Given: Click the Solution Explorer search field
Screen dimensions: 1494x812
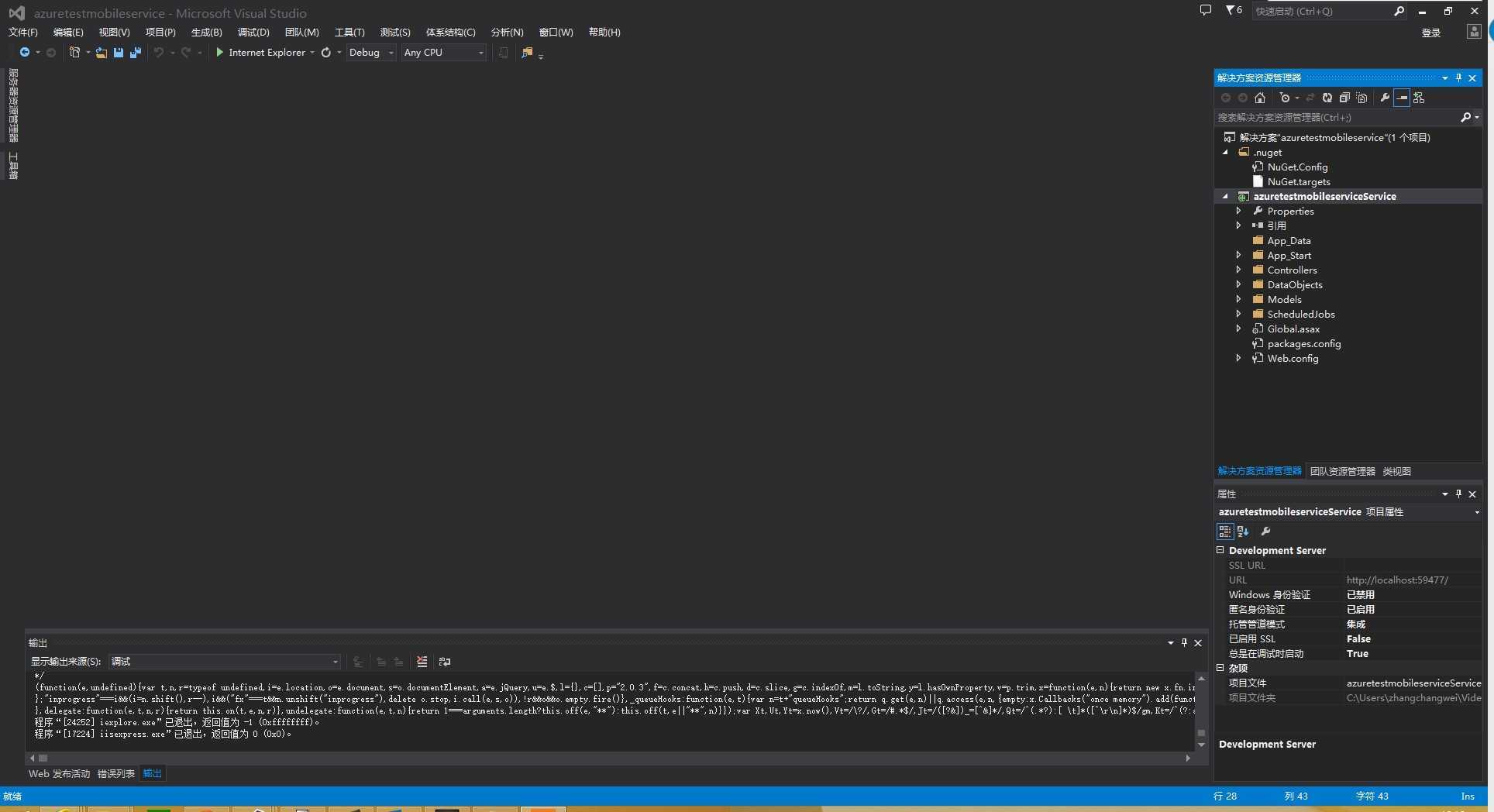Looking at the screenshot, I should click(1337, 117).
